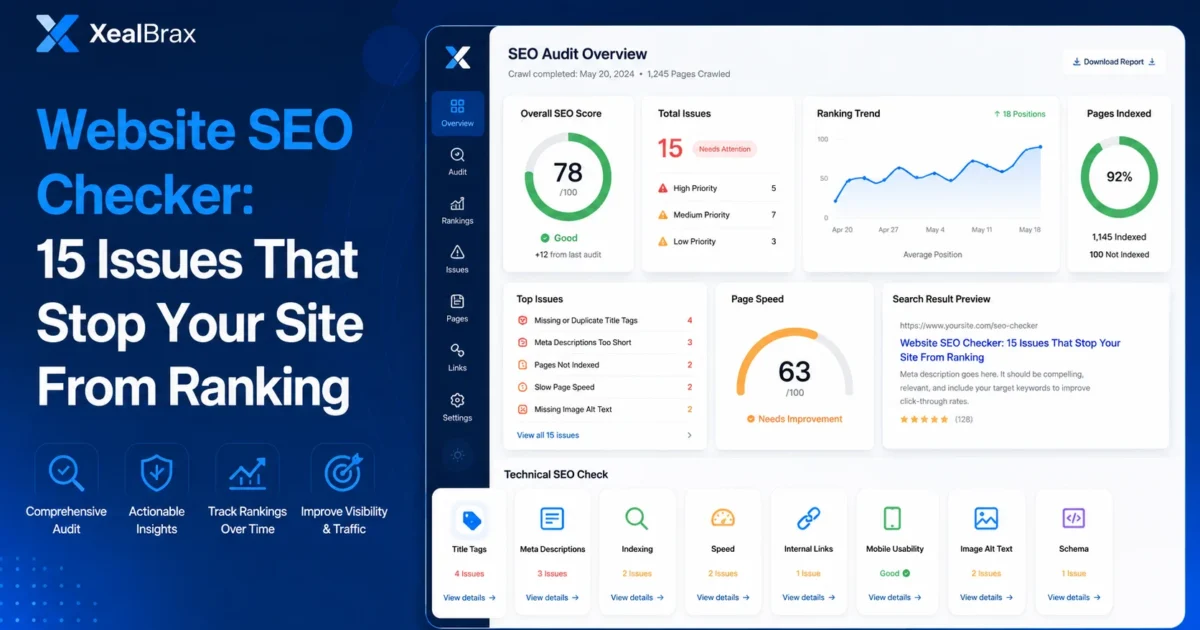This screenshot has width=1200, height=630.
Task: Click the Overall SEO Score 78 gauge
Action: pyautogui.click(x=568, y=177)
